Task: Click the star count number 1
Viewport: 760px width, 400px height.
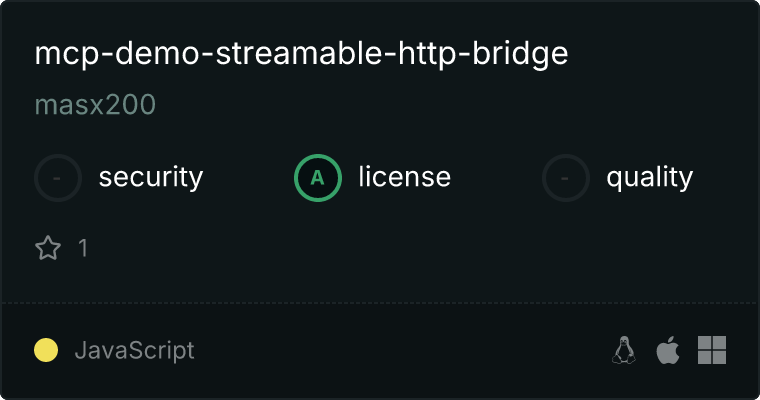Action: 83,248
